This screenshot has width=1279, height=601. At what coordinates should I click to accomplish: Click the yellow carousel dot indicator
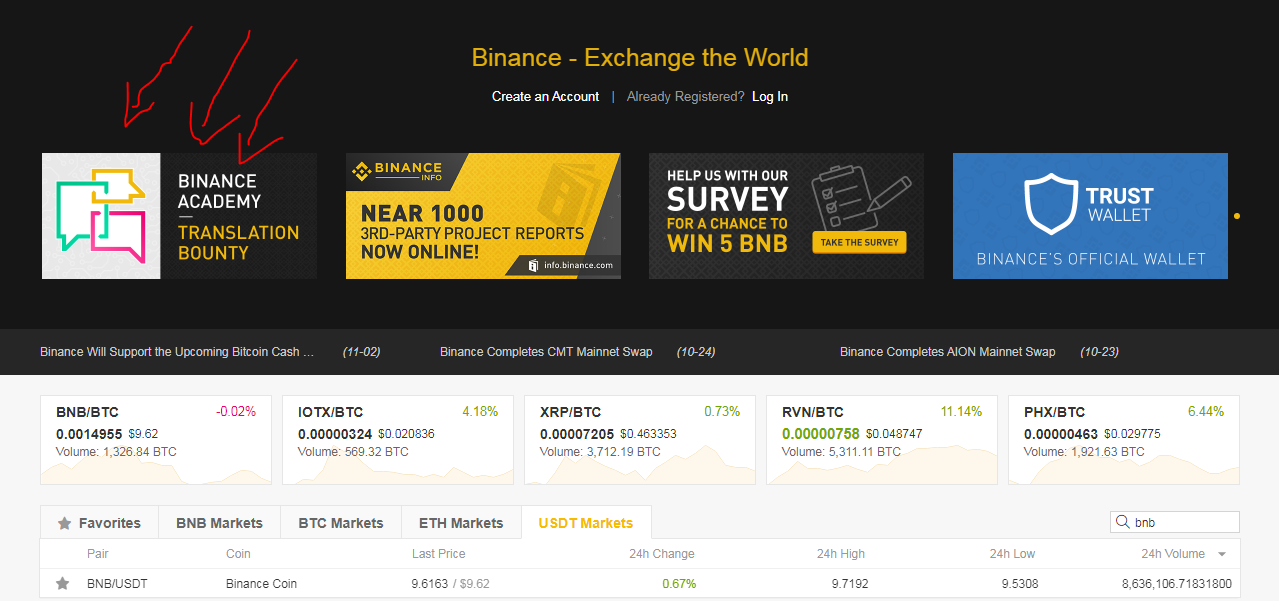tap(1237, 216)
